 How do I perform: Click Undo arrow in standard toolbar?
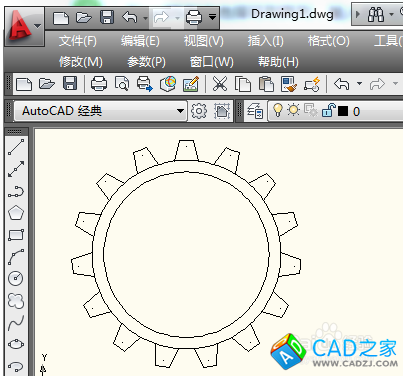coord(341,84)
